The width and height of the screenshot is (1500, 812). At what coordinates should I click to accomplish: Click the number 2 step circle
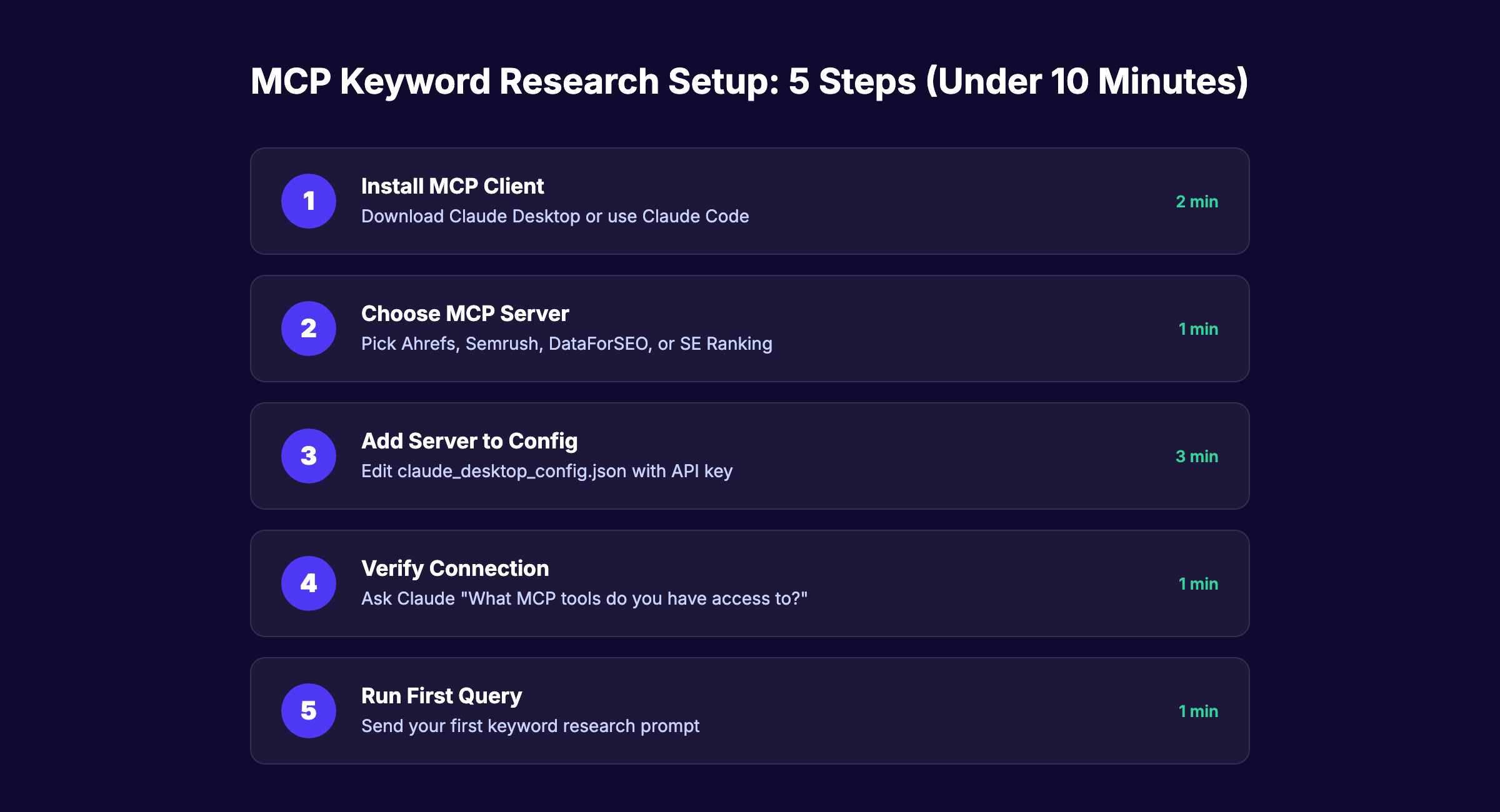coord(309,328)
